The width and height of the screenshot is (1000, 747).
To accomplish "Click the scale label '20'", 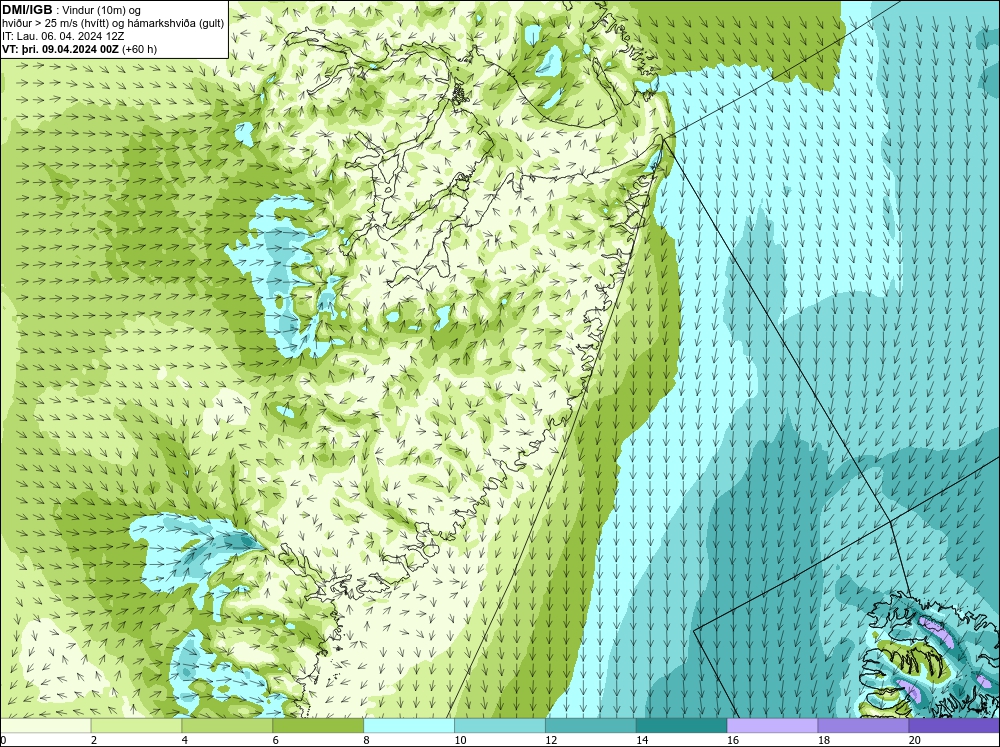I will [x=915, y=740].
